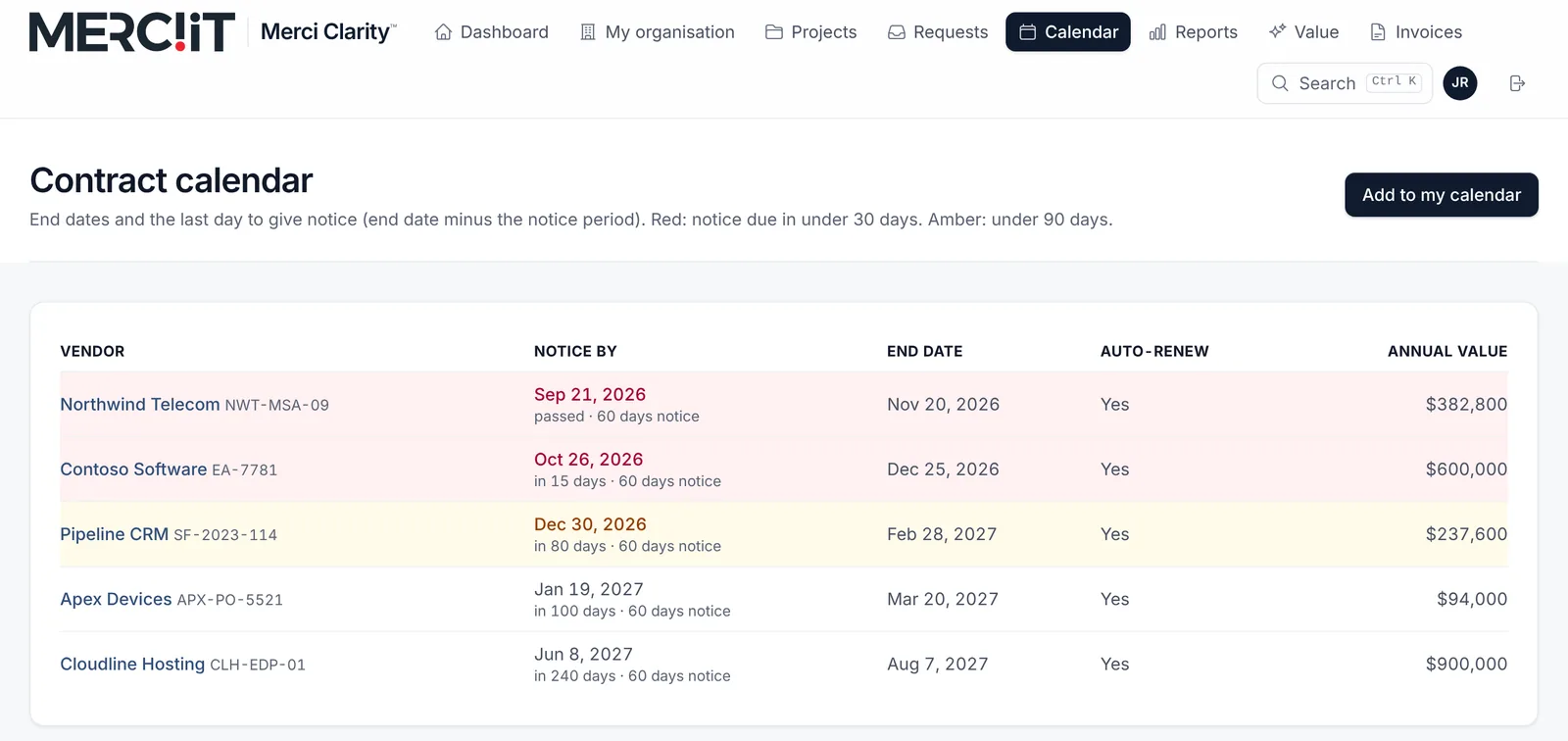The width and height of the screenshot is (1568, 741).
Task: Open the Apex Devices contract link
Action: point(116,599)
